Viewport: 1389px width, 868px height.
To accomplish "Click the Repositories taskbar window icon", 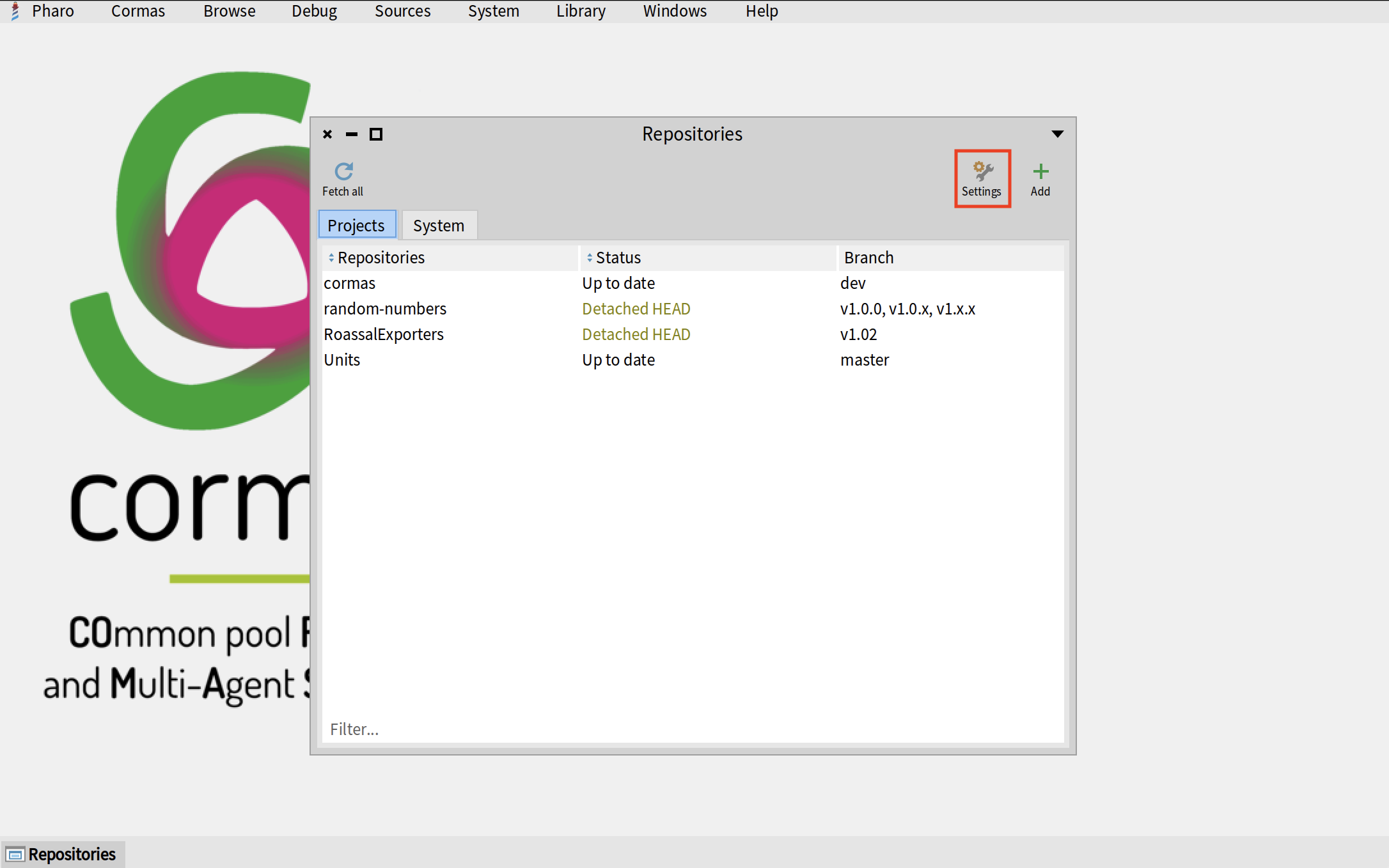I will 15,854.
